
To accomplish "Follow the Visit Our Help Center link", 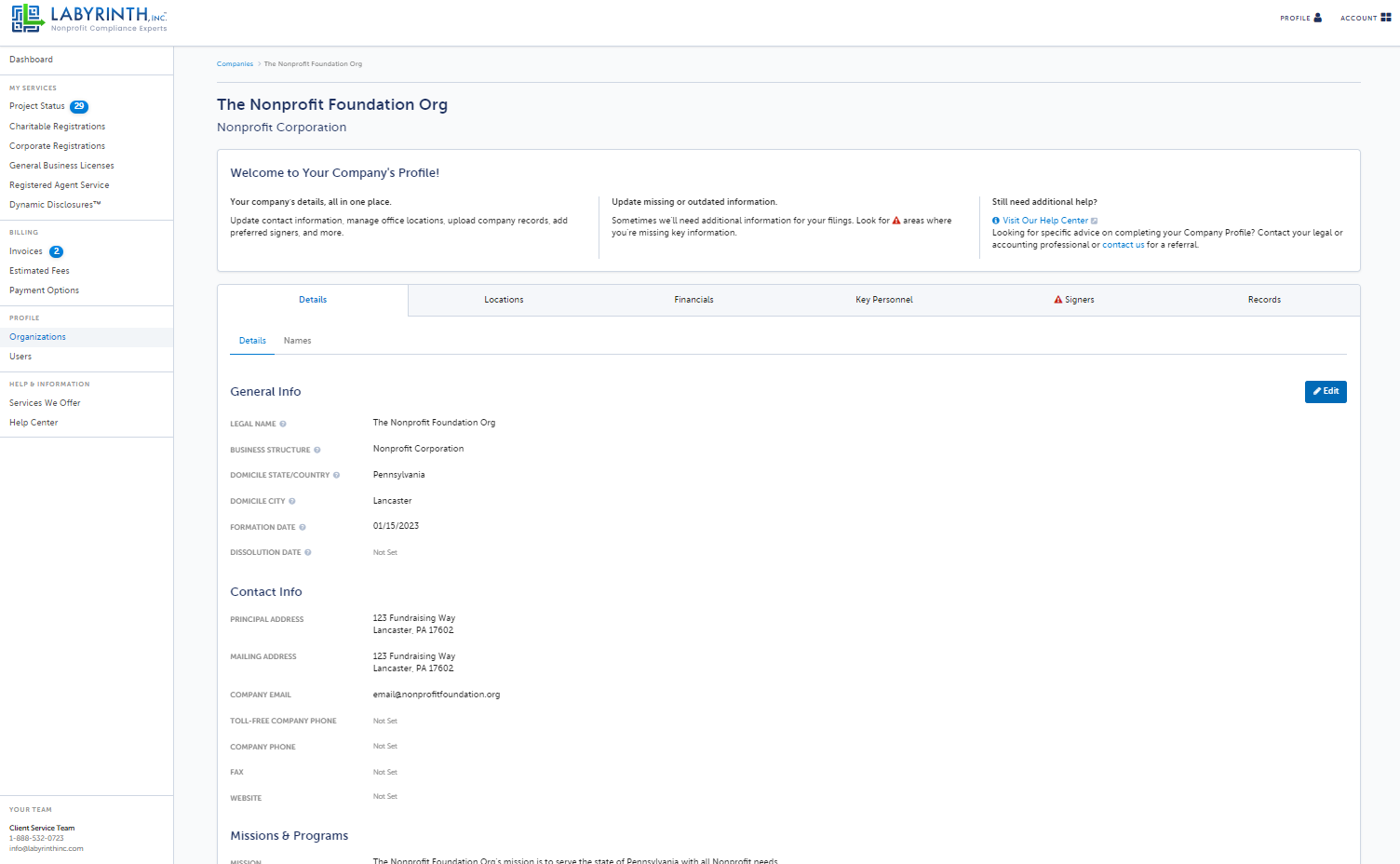I will 1045,221.
